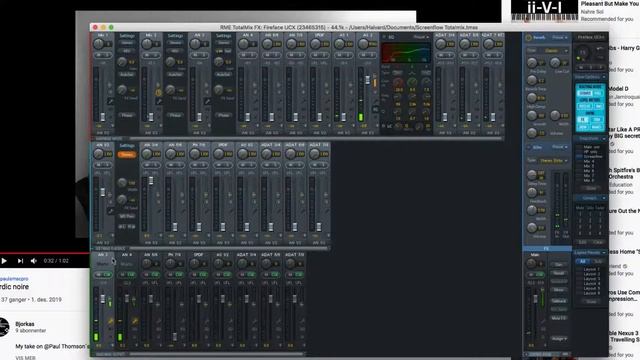Open the Reverb Preset dropdown
The image size is (640, 360).
(x=560, y=38)
